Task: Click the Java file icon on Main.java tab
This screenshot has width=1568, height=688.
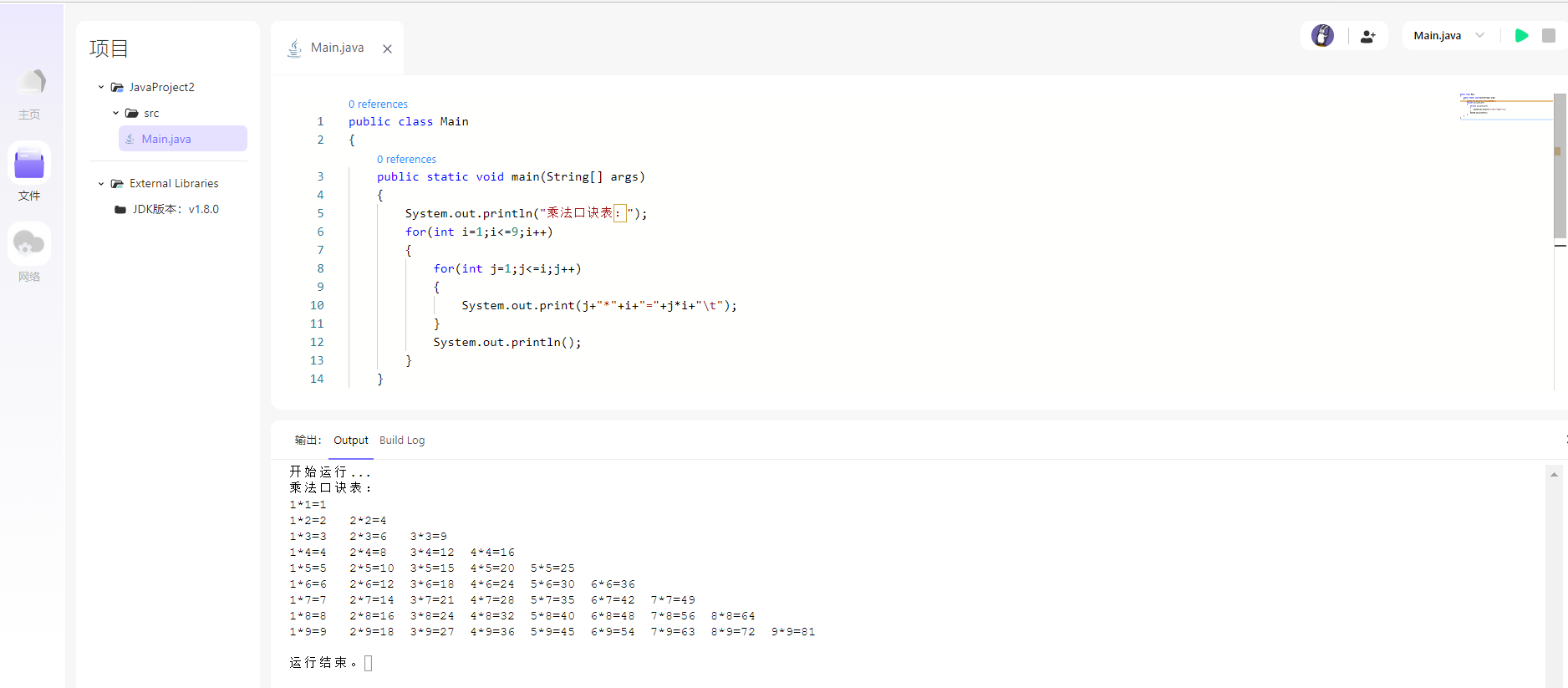Action: 294,48
